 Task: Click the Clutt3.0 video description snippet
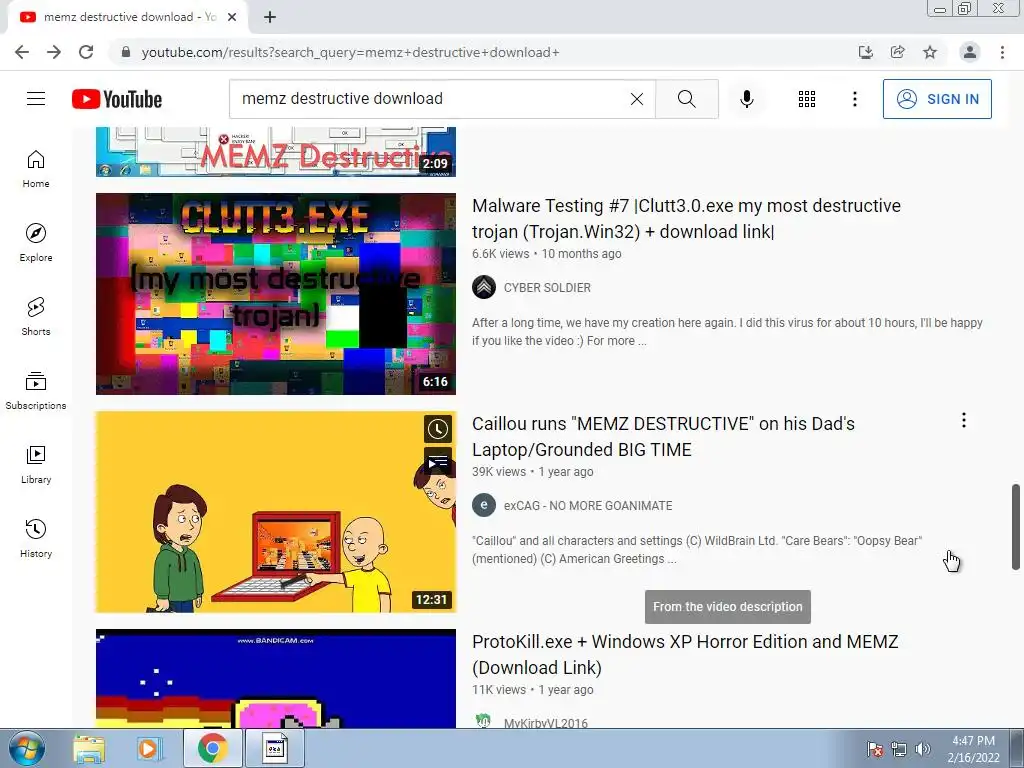728,332
